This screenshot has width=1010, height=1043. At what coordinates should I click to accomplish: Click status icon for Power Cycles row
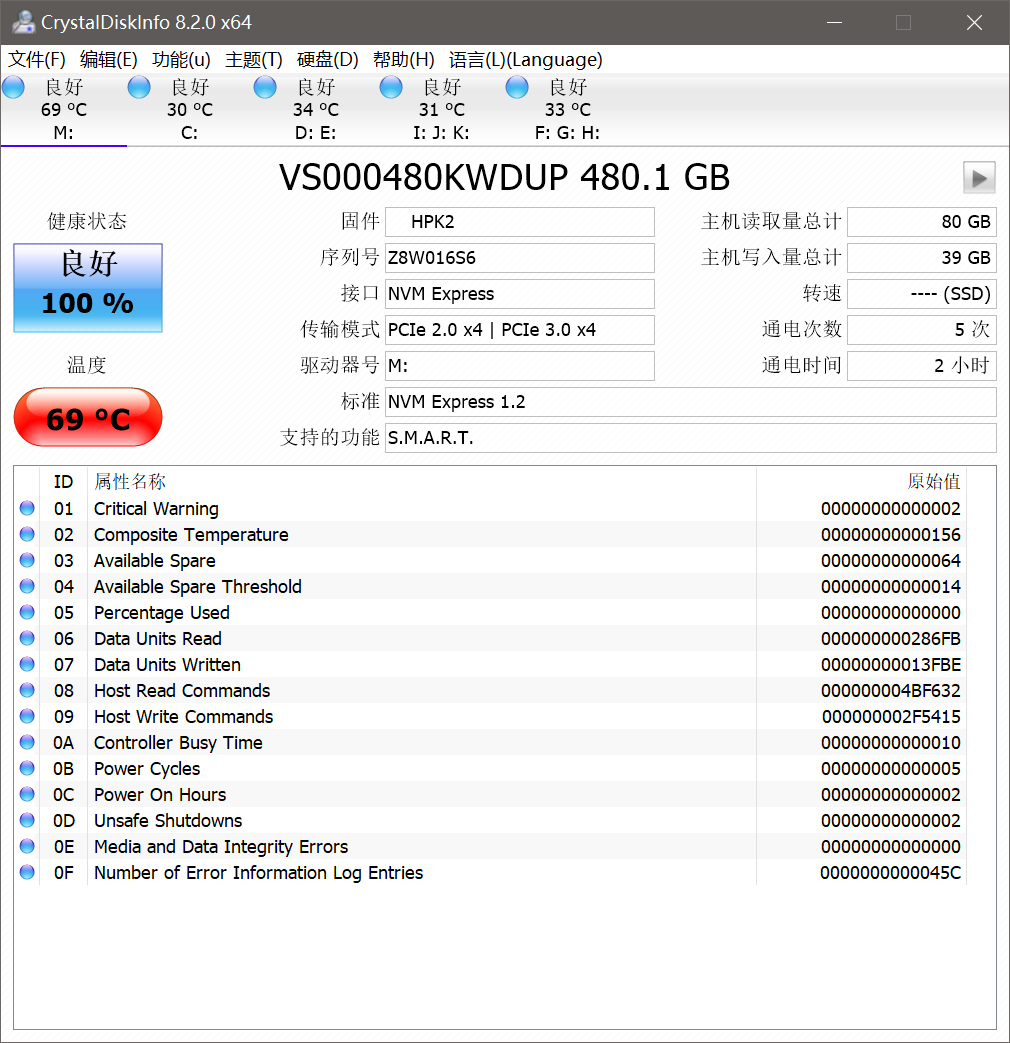pyautogui.click(x=27, y=768)
